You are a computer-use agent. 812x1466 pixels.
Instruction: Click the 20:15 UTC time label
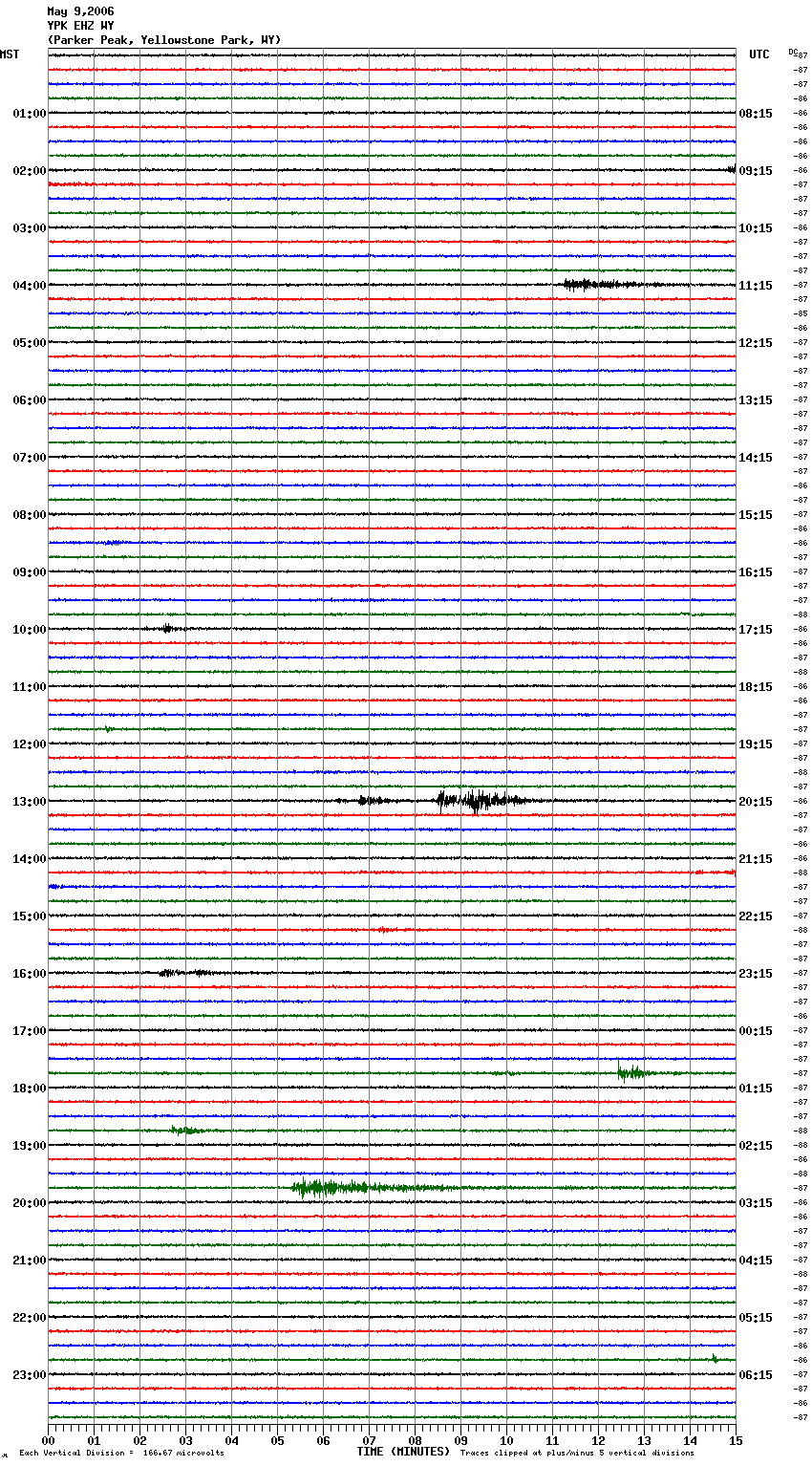(x=756, y=802)
